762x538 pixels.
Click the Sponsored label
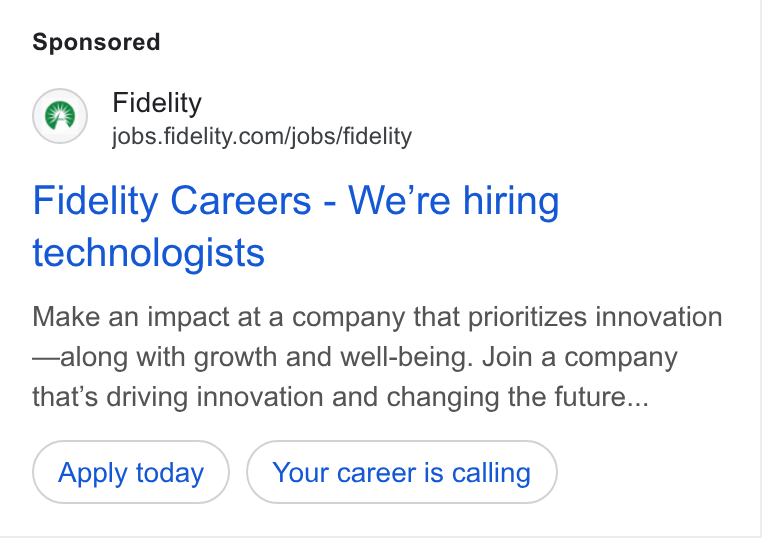tap(96, 42)
